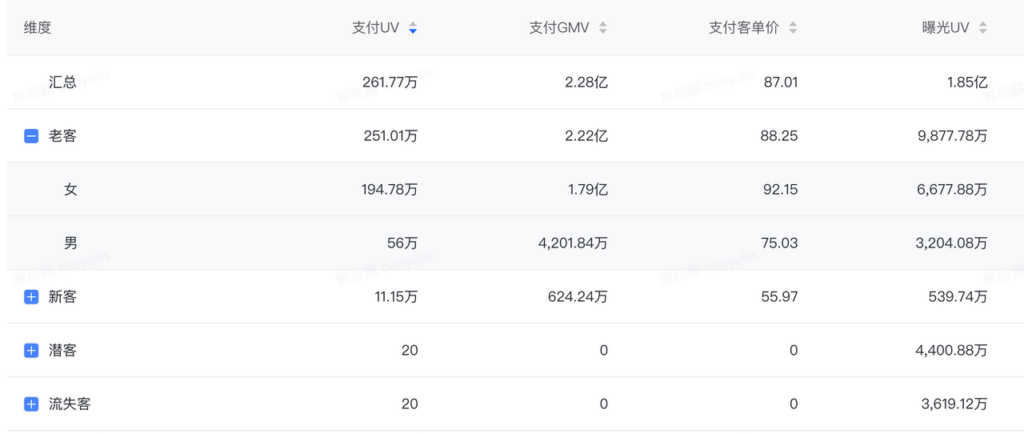Click sort arrows beside 曝光UV
The image size is (1024, 434).
click(x=984, y=28)
